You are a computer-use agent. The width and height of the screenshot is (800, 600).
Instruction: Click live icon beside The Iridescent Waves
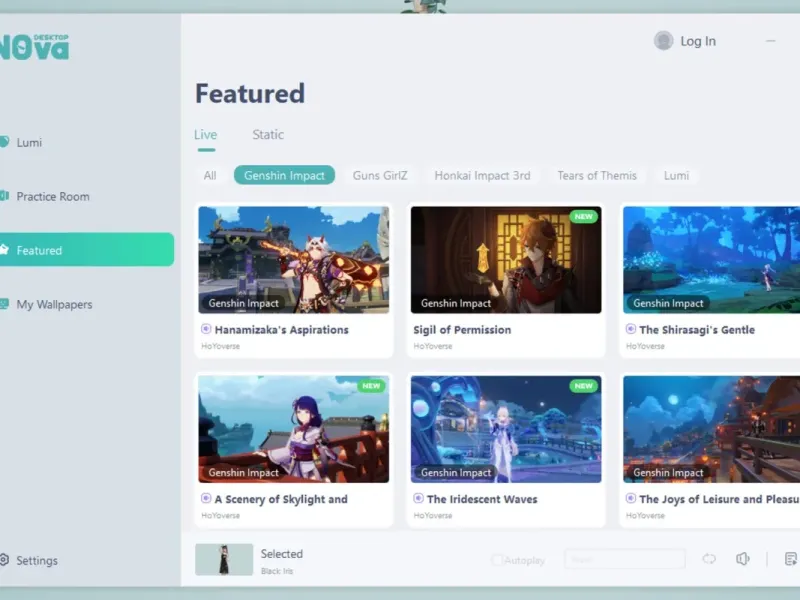pos(418,498)
